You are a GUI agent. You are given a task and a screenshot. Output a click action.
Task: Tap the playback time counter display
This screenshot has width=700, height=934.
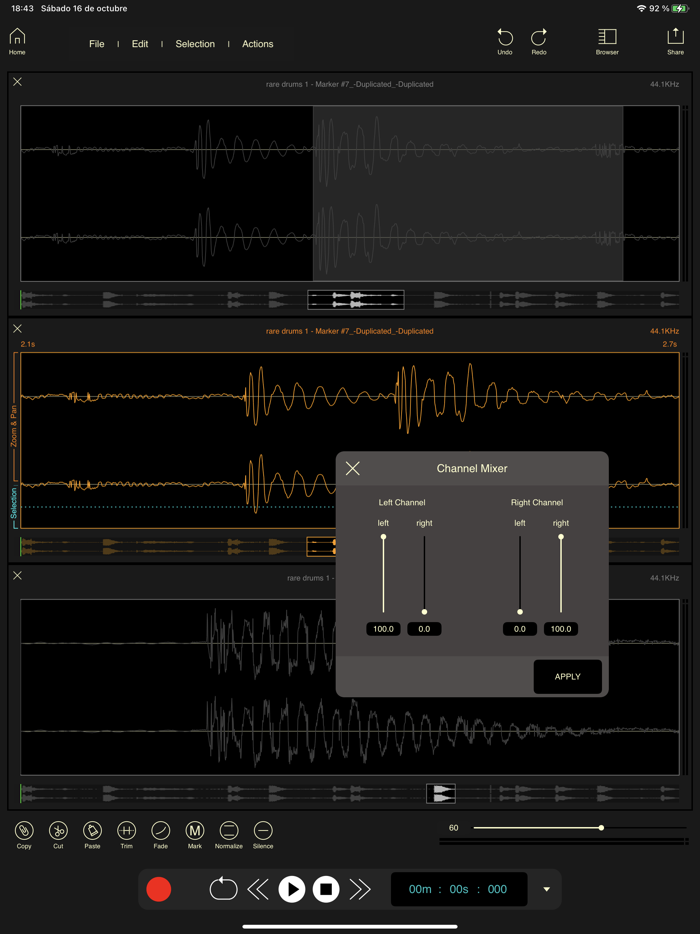pos(459,889)
